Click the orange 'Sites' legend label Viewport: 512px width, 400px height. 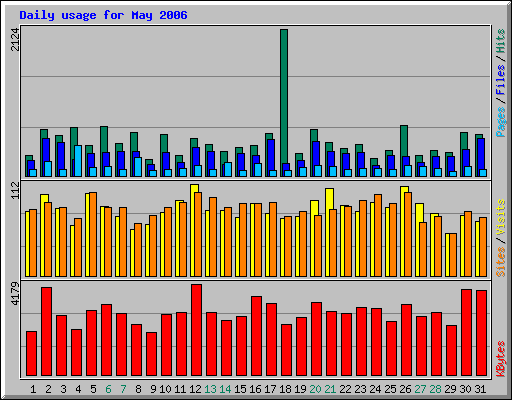click(x=500, y=262)
